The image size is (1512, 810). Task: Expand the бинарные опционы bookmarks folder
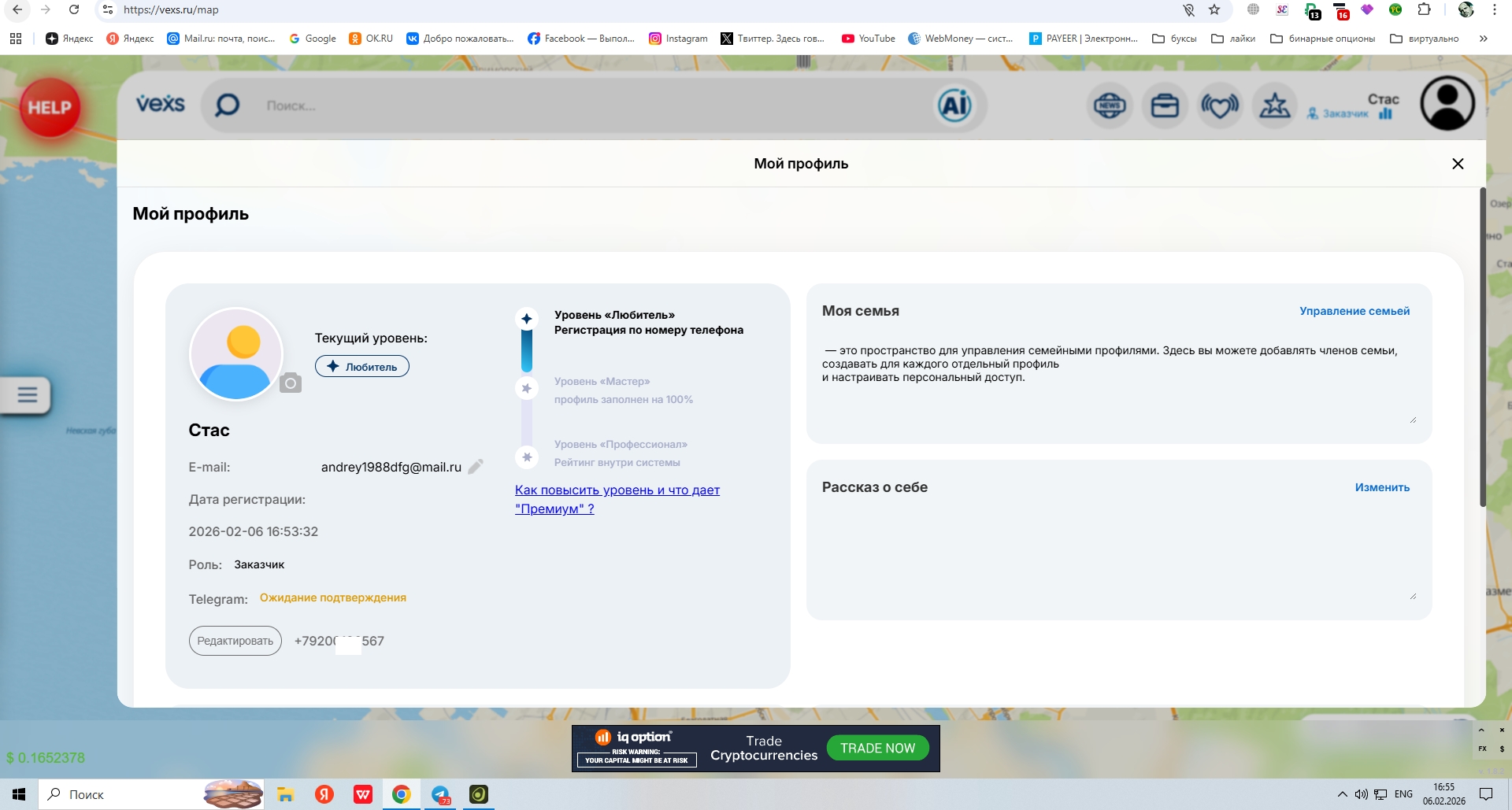coord(1323,39)
